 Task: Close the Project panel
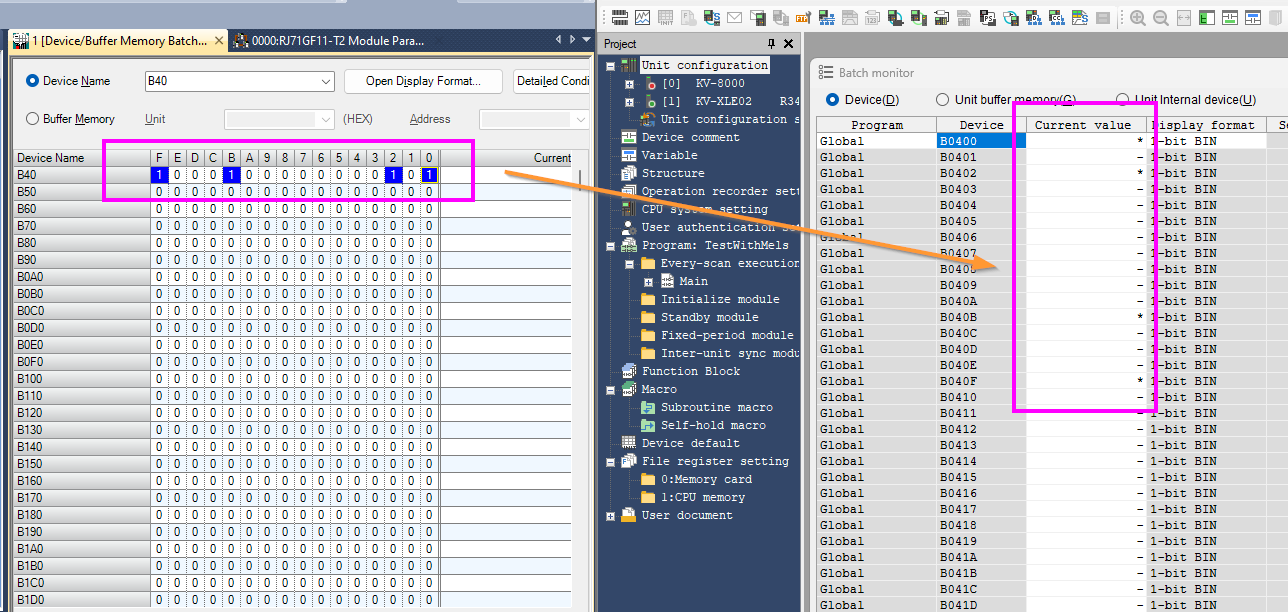[788, 44]
